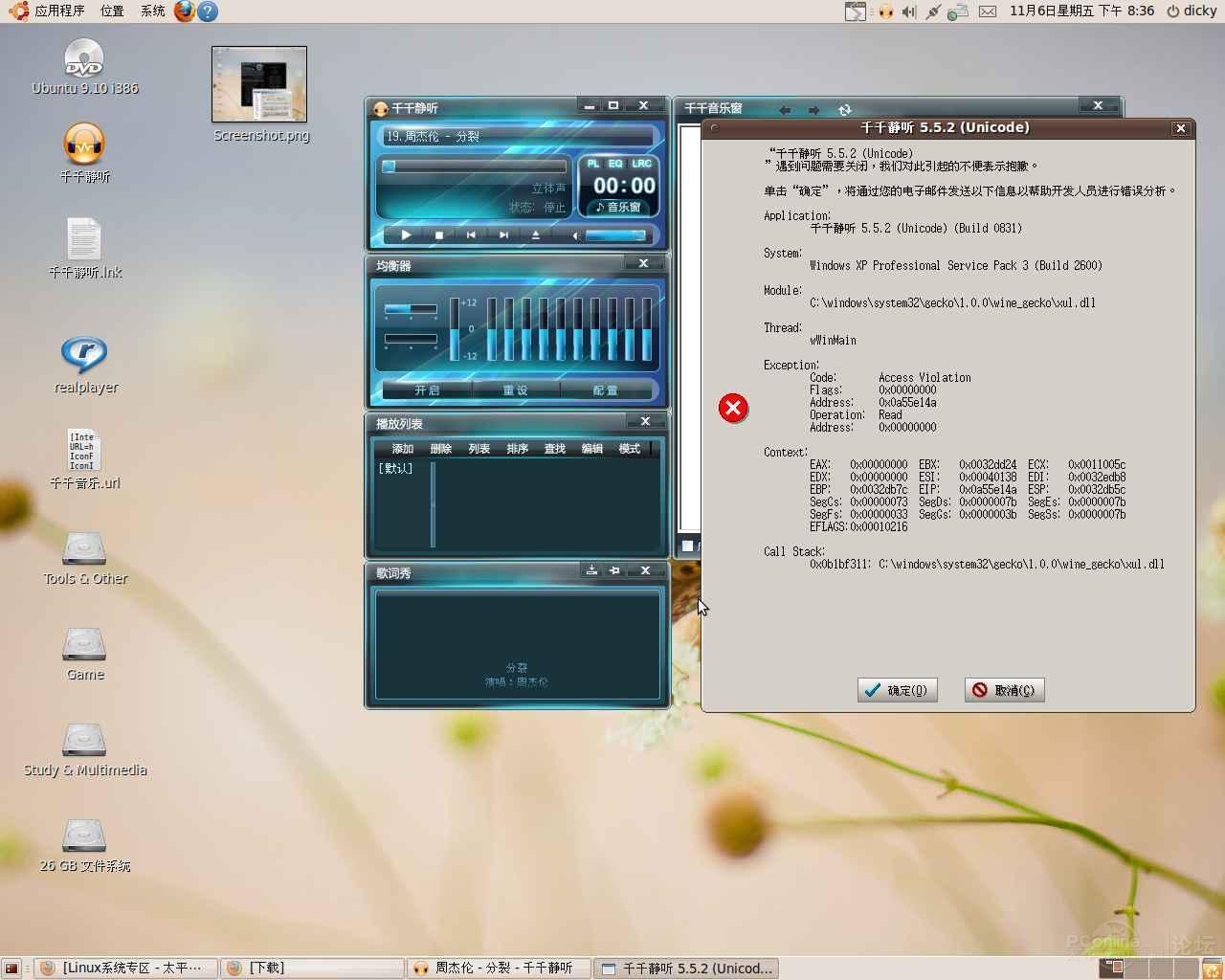Reset the equalizer with 重设

click(516, 390)
